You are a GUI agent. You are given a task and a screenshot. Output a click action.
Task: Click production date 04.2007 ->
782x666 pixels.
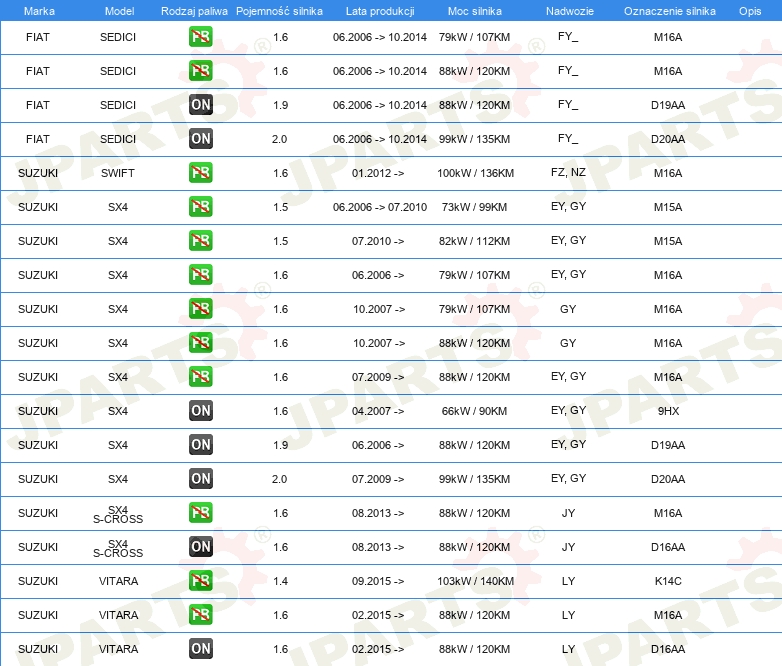click(x=378, y=411)
